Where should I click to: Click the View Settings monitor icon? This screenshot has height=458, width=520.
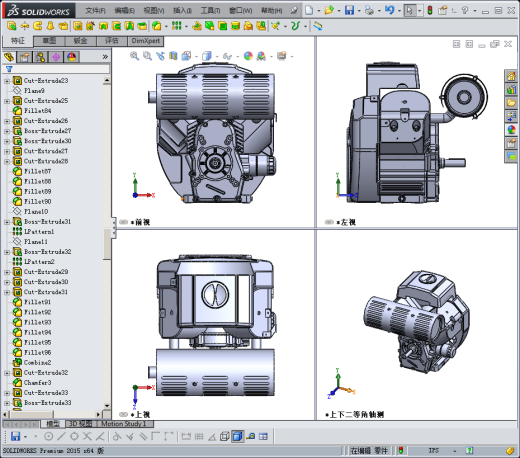tap(282, 56)
